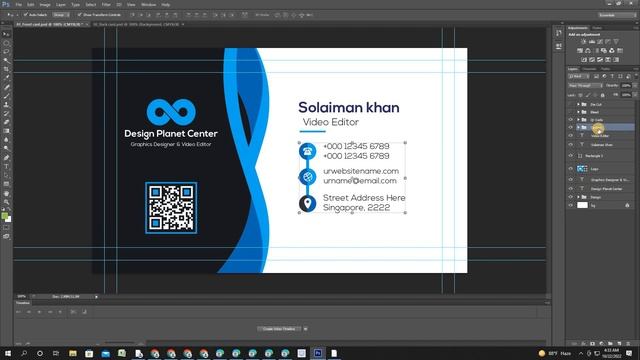This screenshot has height=360, width=640.
Task: Add a Hue/Saturation adjustment
Action: [580, 51]
